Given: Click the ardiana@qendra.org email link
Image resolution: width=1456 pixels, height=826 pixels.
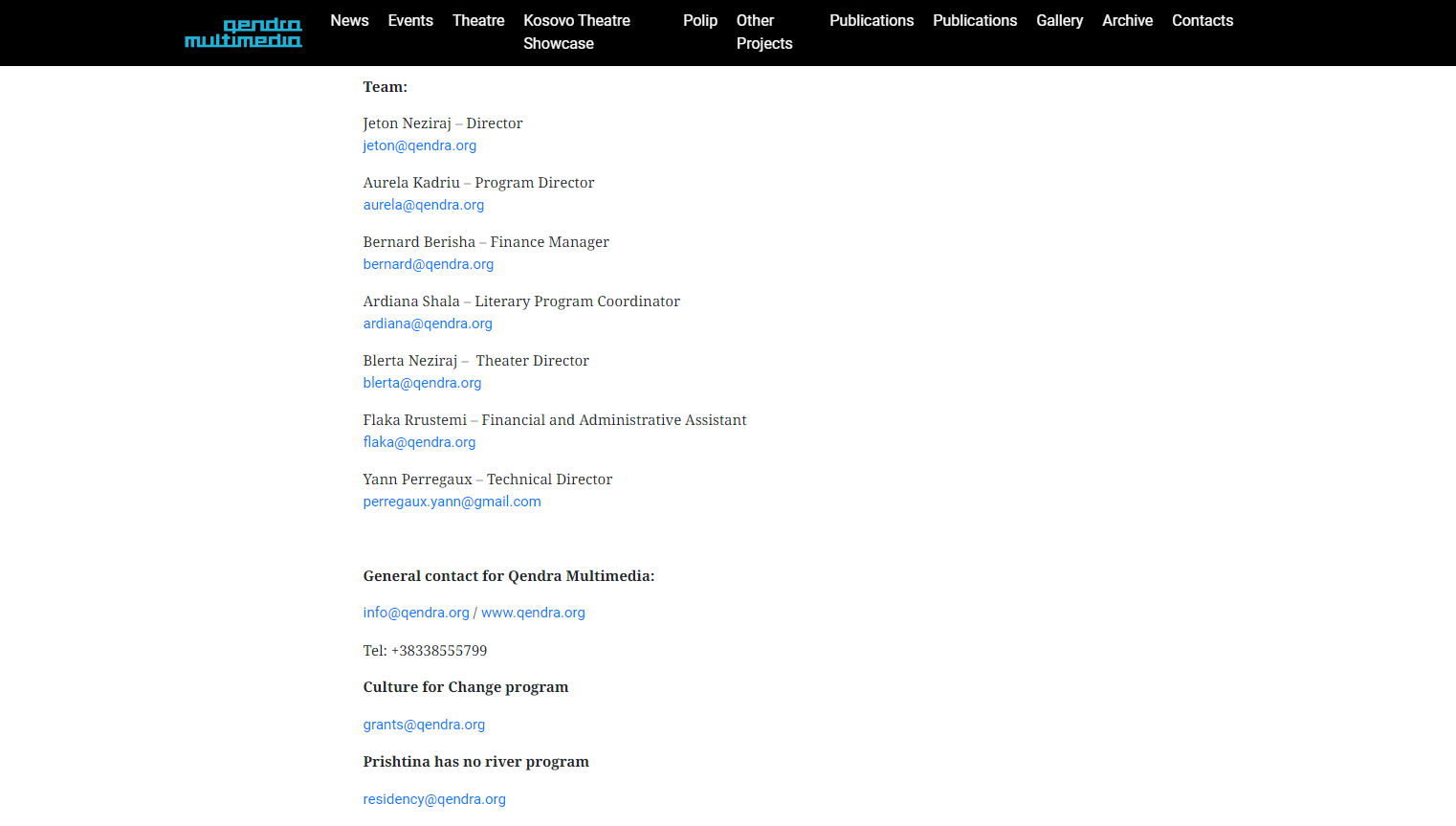Looking at the screenshot, I should [427, 324].
